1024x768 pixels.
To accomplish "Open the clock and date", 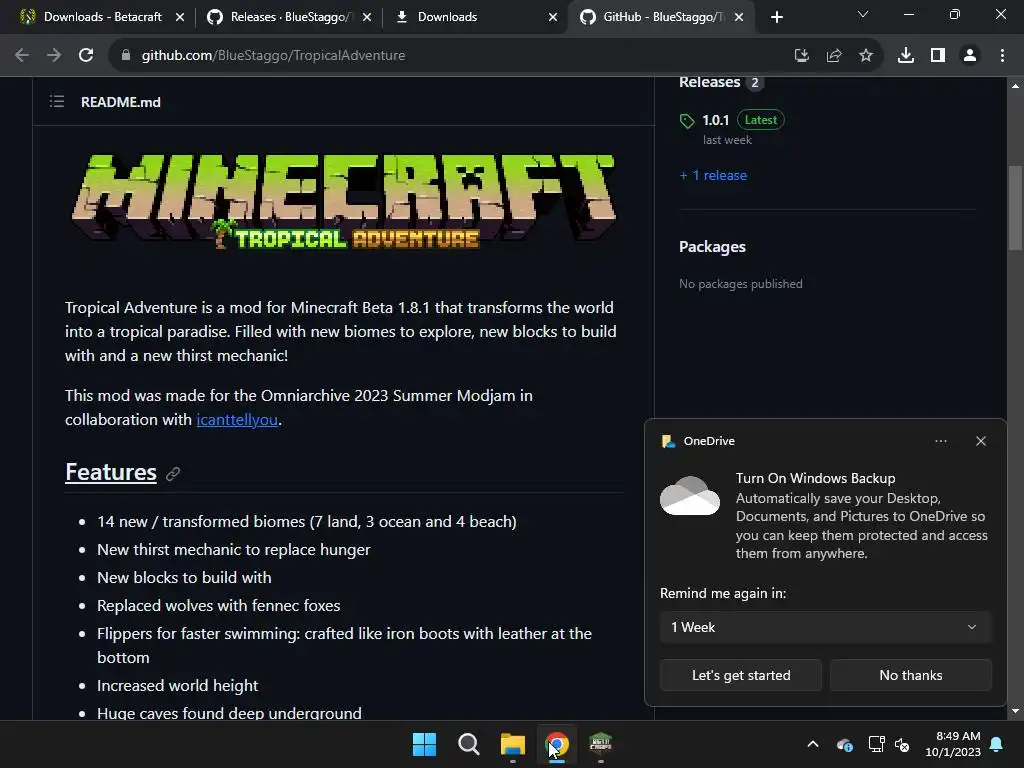I will tap(953, 744).
